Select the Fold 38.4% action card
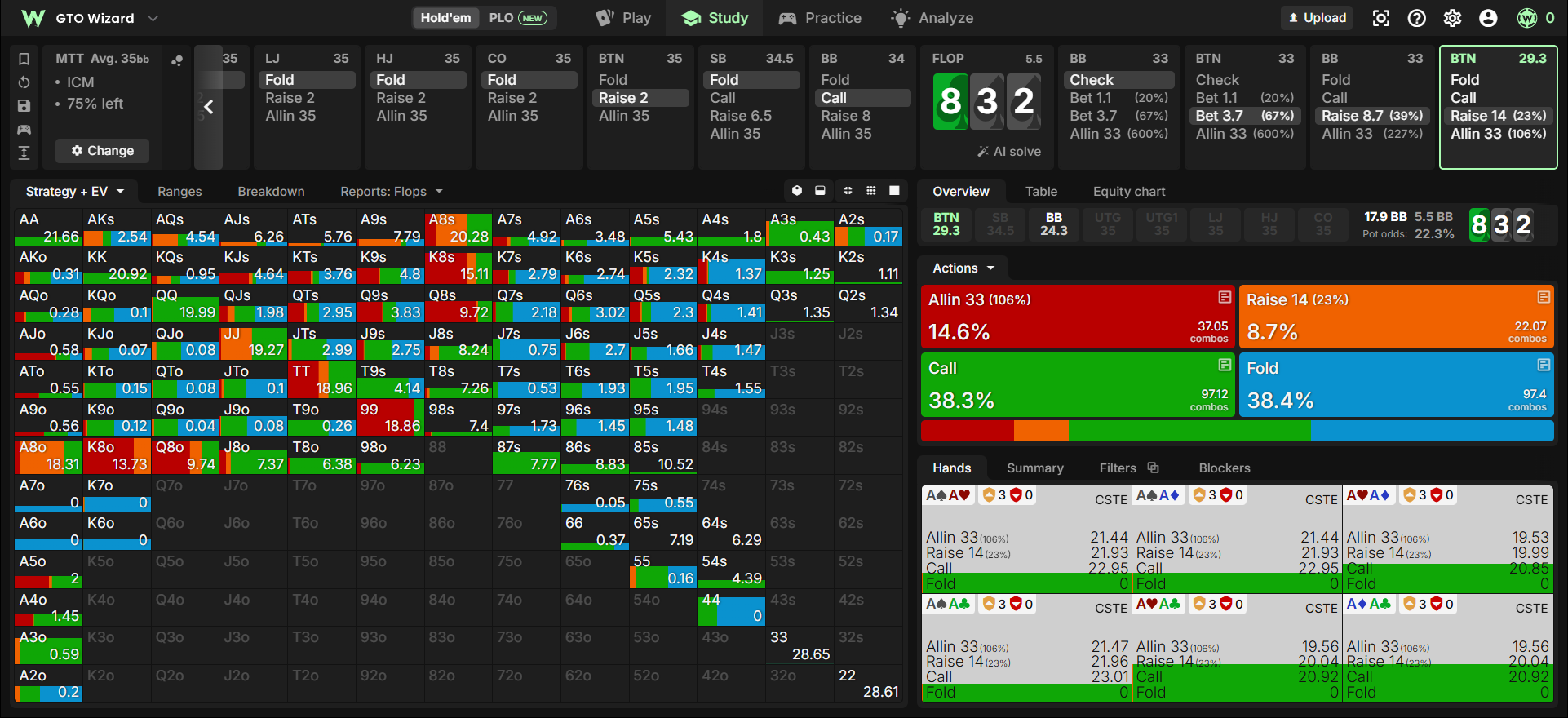The image size is (1568, 718). point(1396,384)
